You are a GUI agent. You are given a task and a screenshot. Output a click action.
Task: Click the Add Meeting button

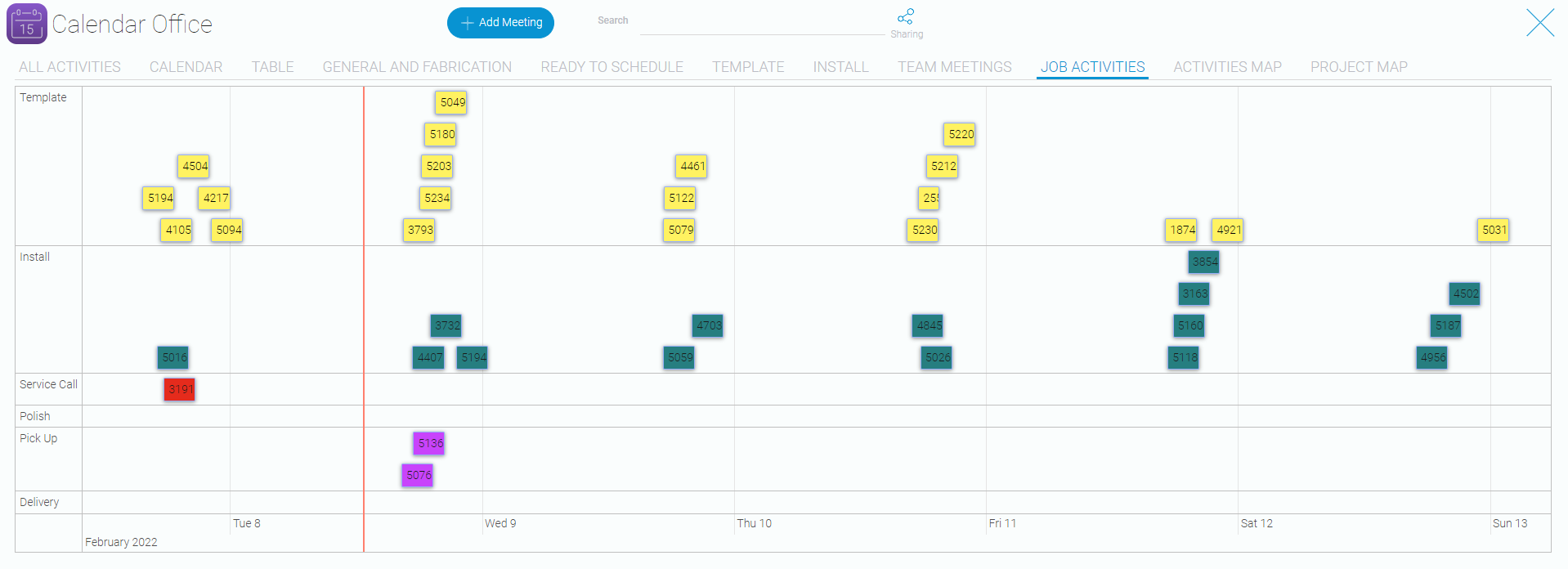point(500,23)
